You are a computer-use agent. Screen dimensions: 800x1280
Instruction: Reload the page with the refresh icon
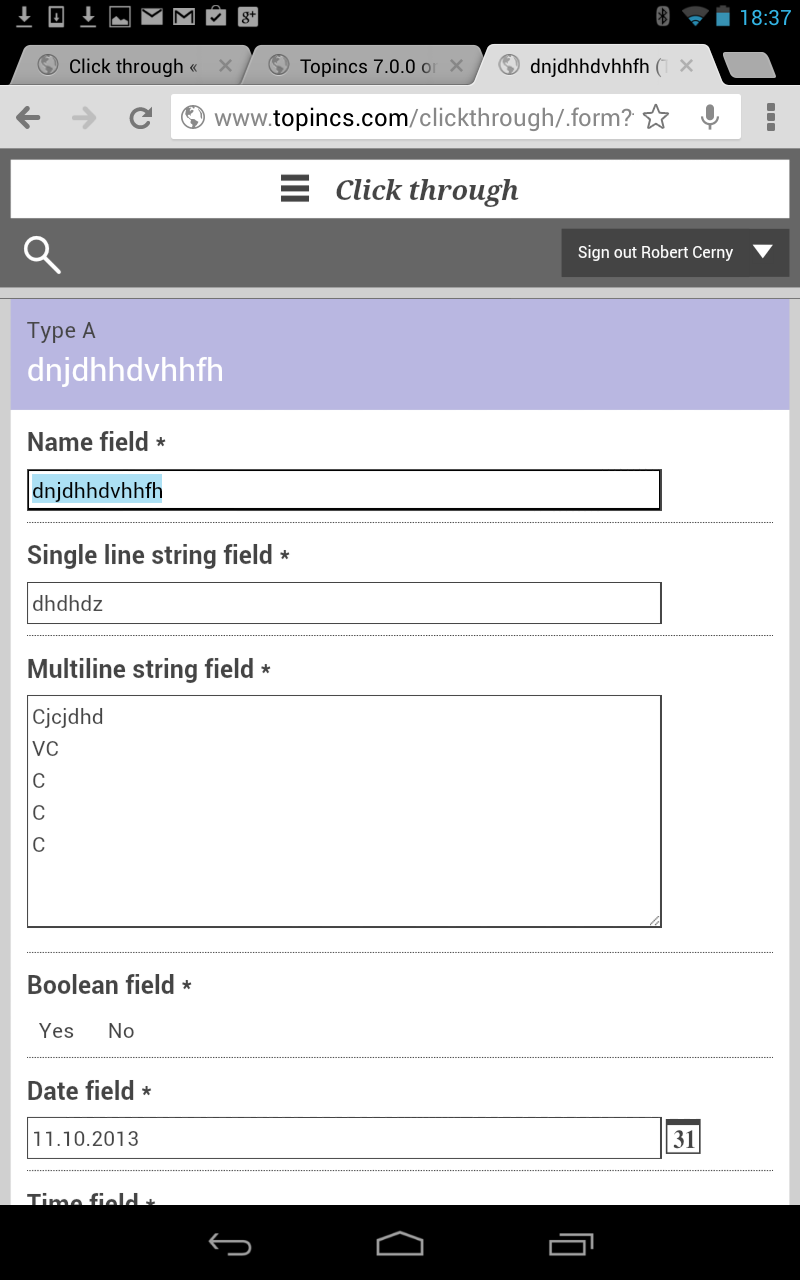pyautogui.click(x=140, y=117)
